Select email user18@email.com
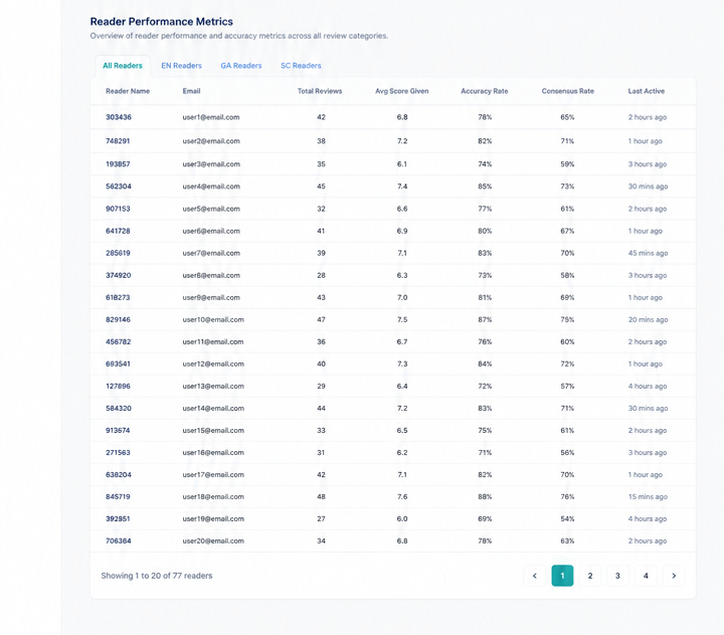Image resolution: width=724 pixels, height=635 pixels. click(213, 497)
